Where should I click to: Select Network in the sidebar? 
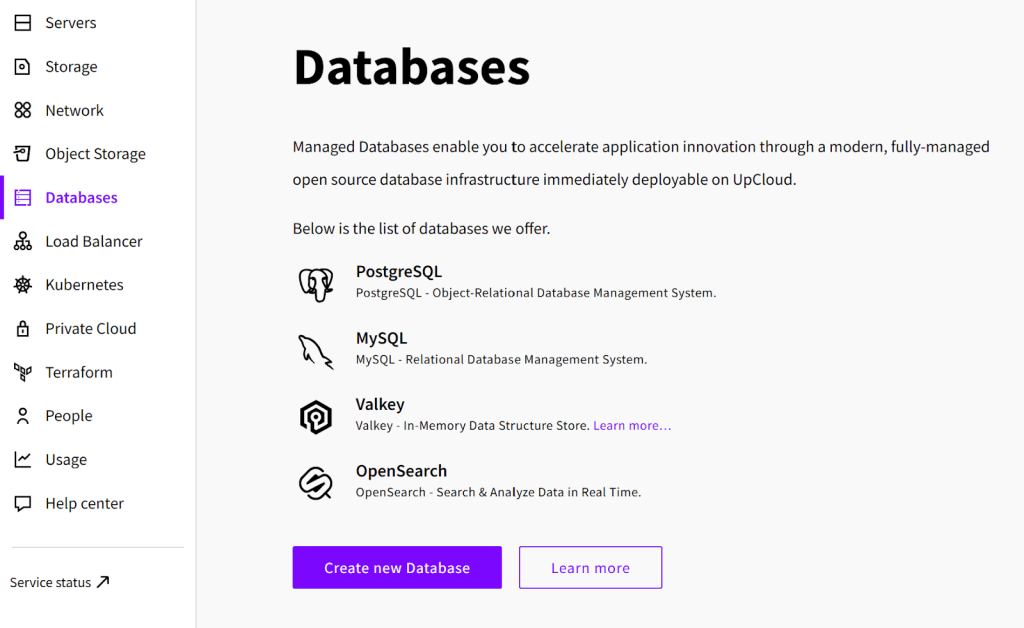coord(74,110)
